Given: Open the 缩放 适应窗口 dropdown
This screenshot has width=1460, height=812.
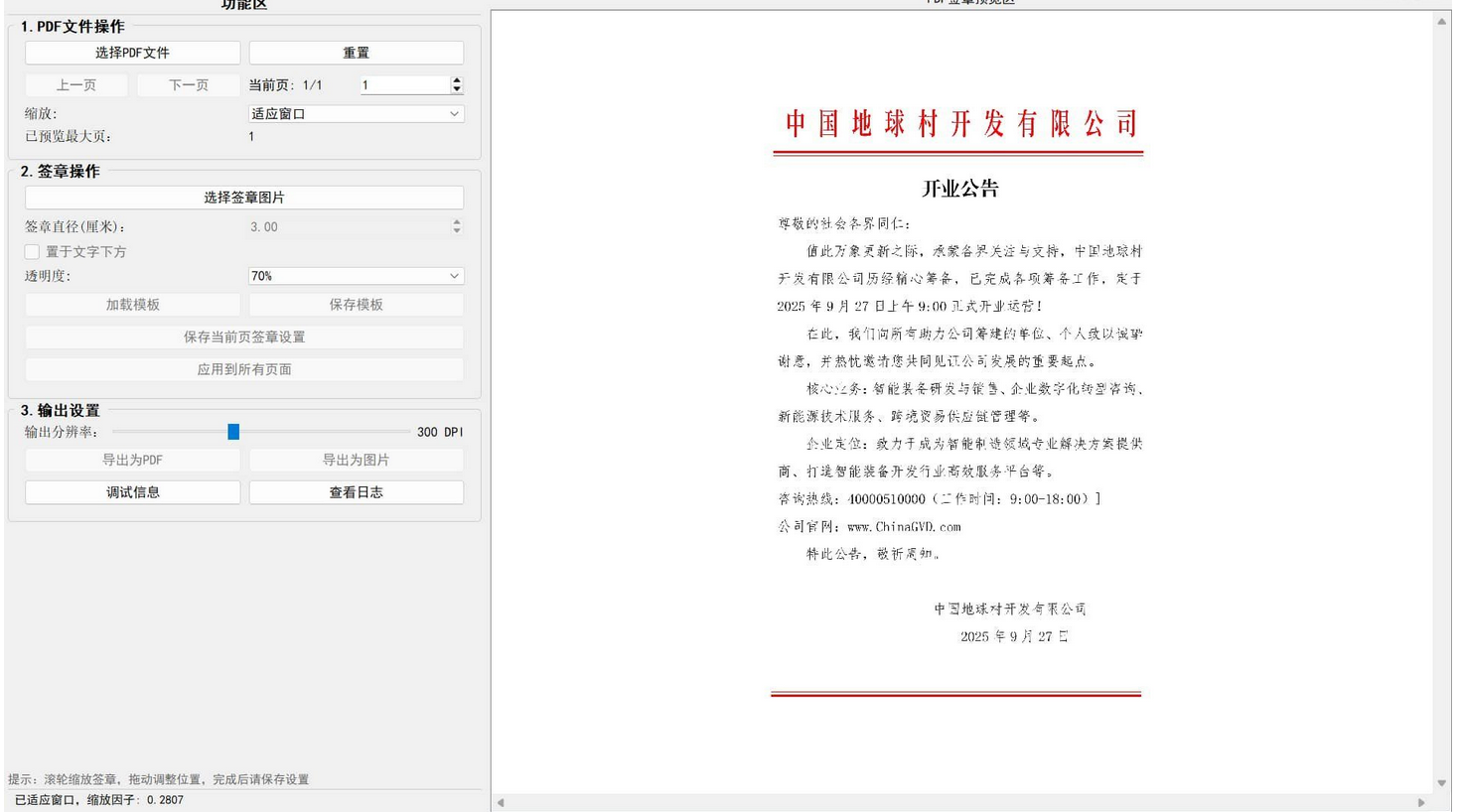Looking at the screenshot, I should click(x=356, y=114).
